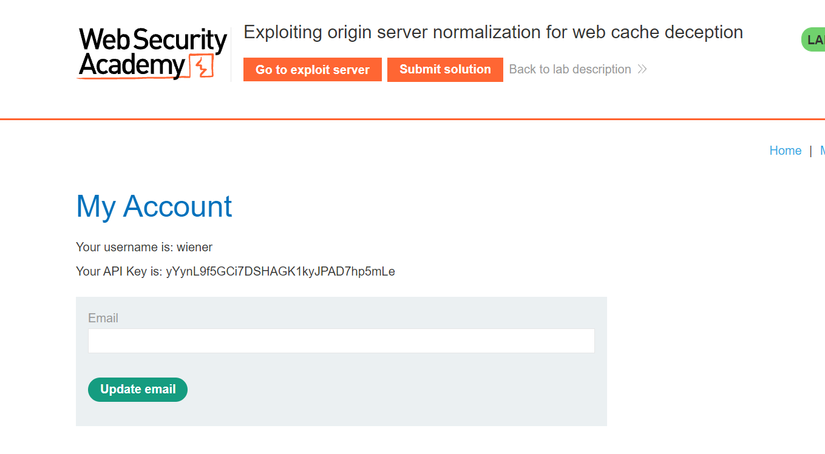
Task: Focus the Email input field
Action: tap(341, 341)
